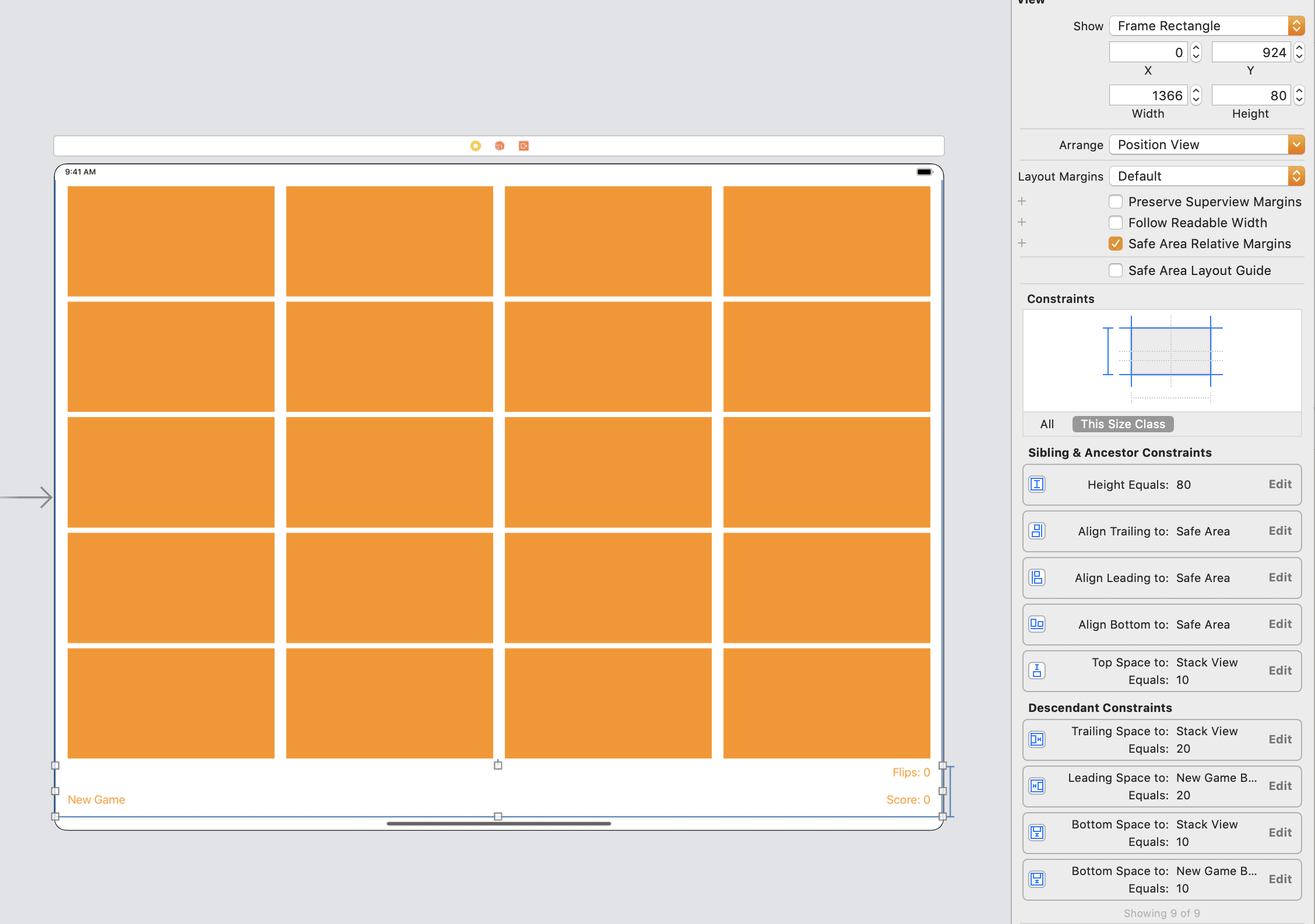The height and width of the screenshot is (924, 1315).
Task: Click the First Responder cube icon
Action: 500,146
